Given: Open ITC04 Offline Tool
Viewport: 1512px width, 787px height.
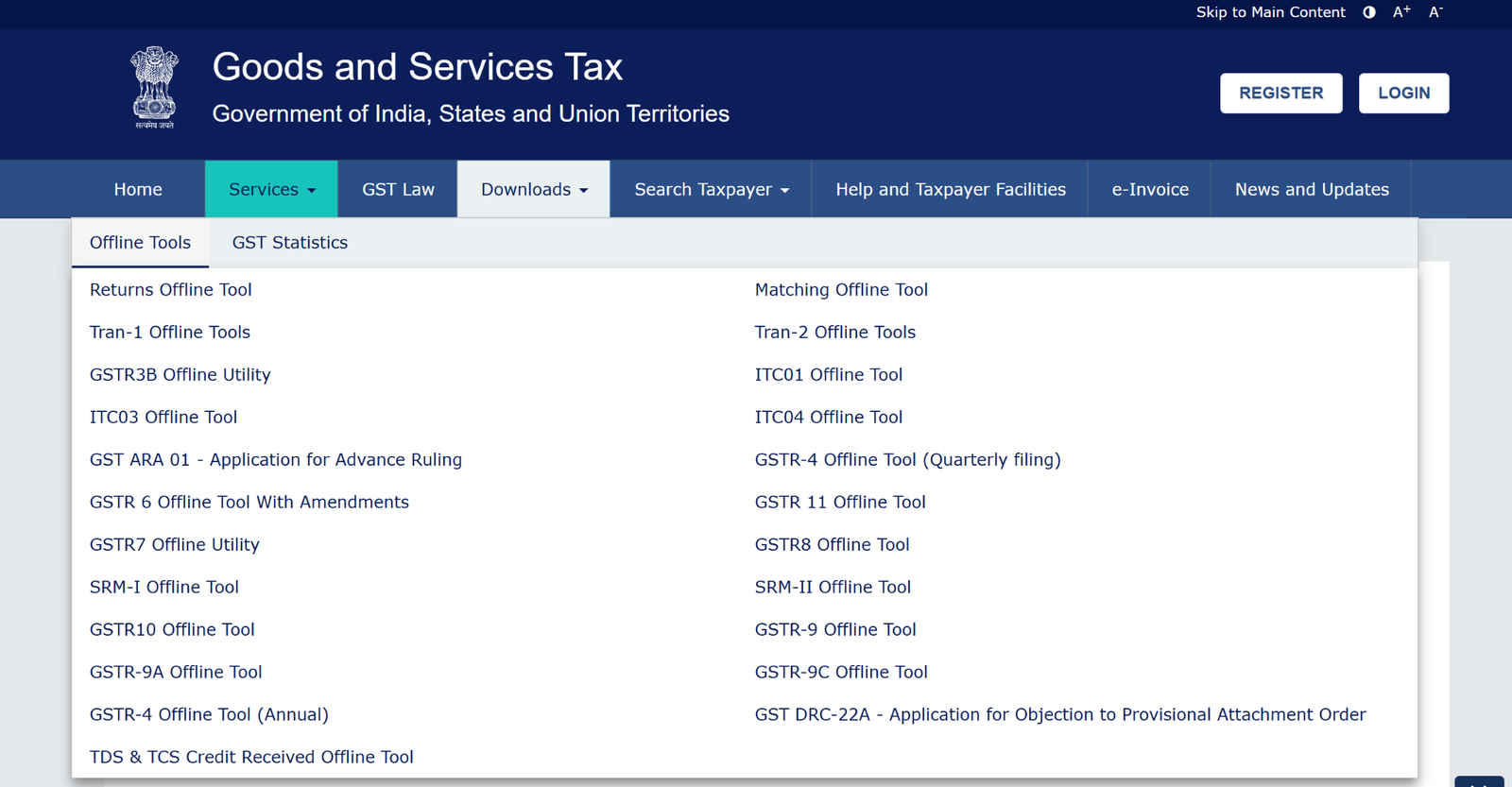Looking at the screenshot, I should [x=829, y=418].
